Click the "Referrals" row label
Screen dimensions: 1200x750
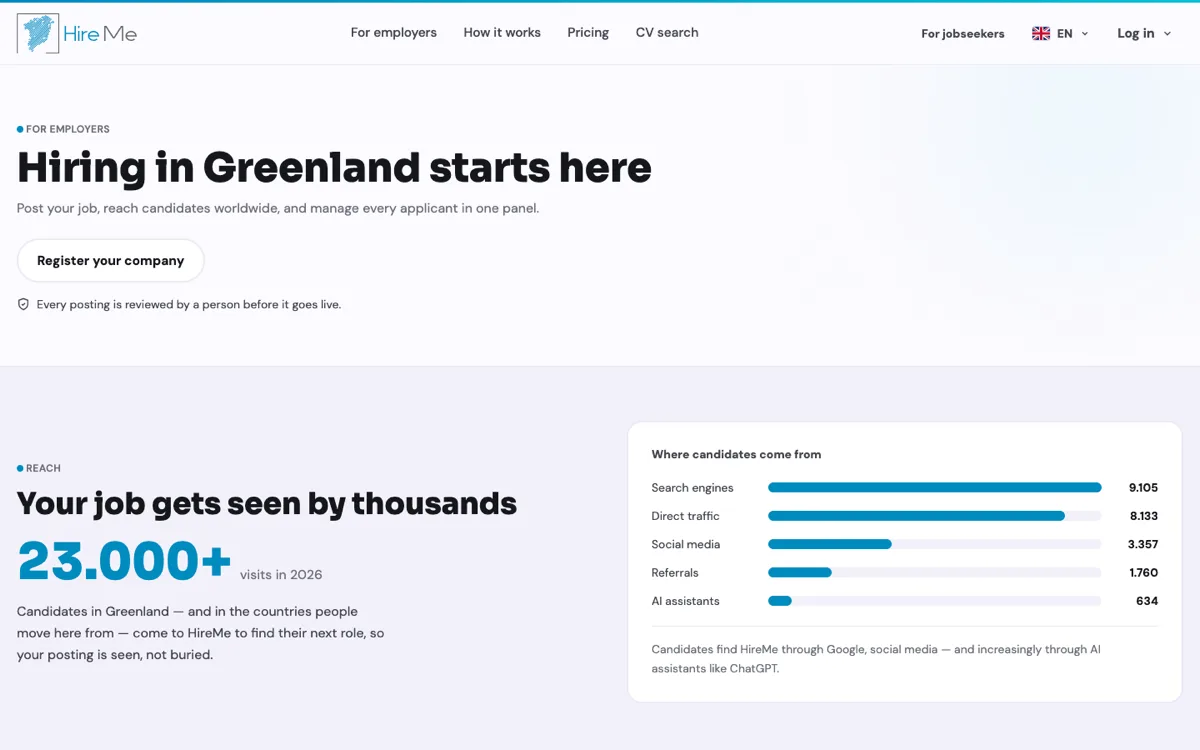[x=675, y=573]
